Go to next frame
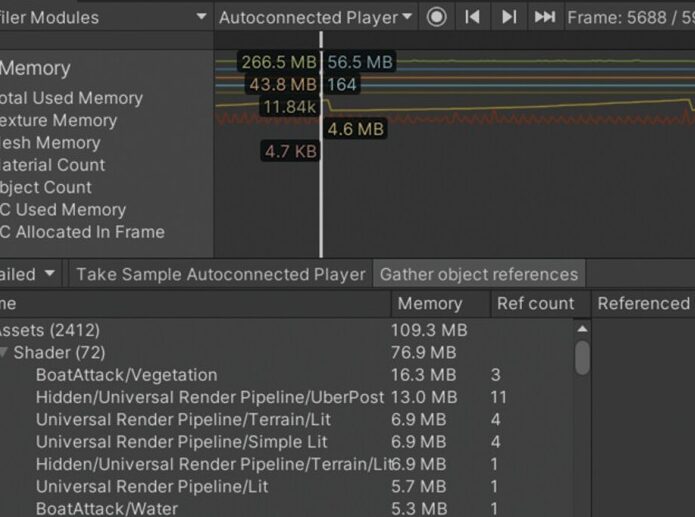This screenshot has width=695, height=517. 509,17
